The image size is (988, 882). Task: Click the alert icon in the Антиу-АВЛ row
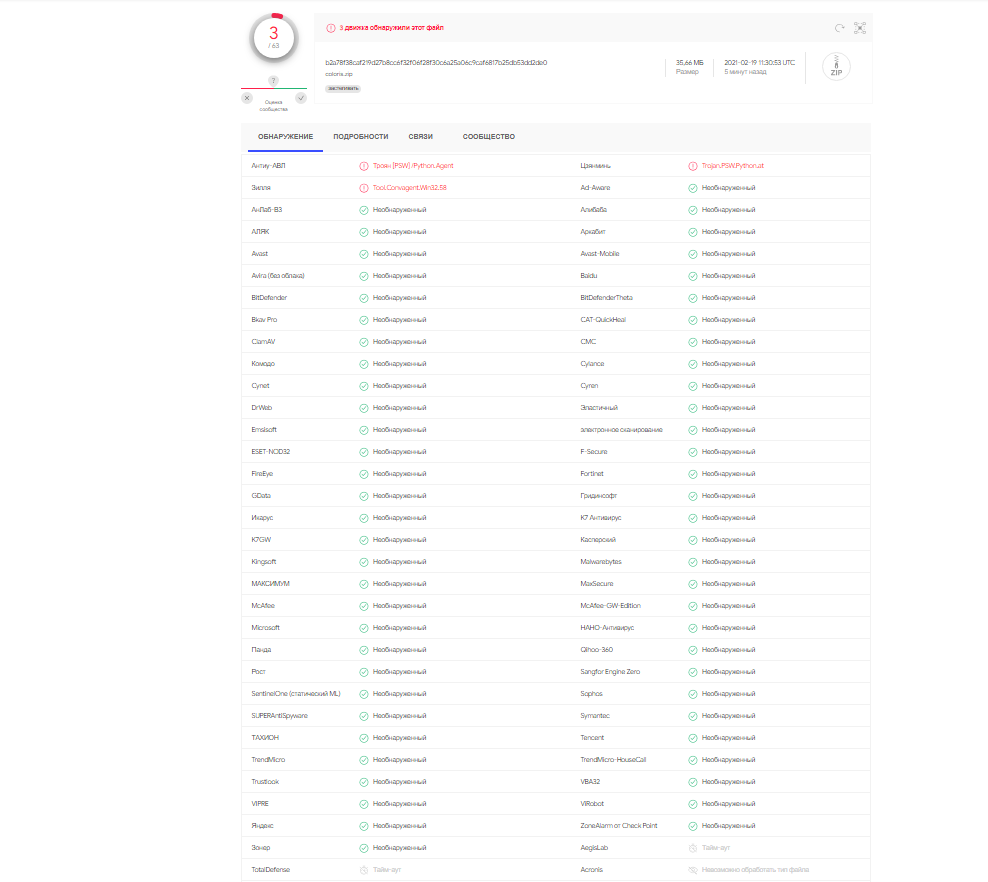[x=364, y=166]
